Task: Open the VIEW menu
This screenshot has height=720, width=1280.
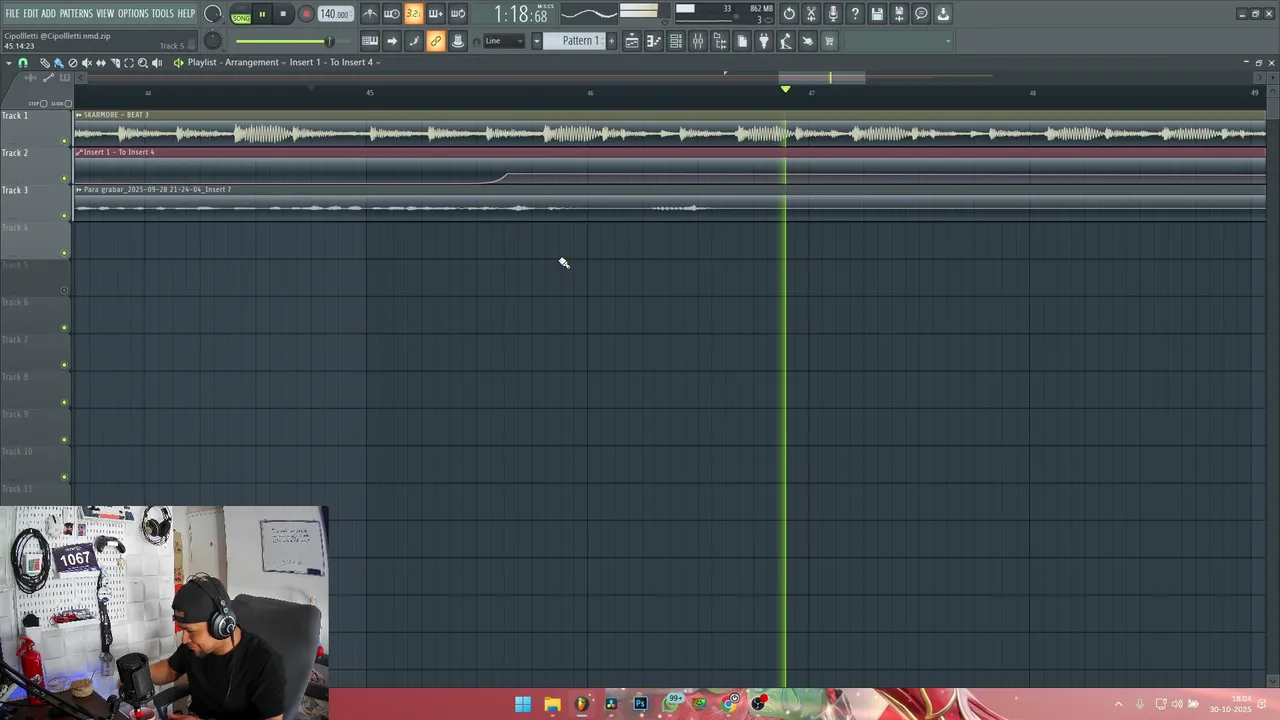Action: coord(105,14)
